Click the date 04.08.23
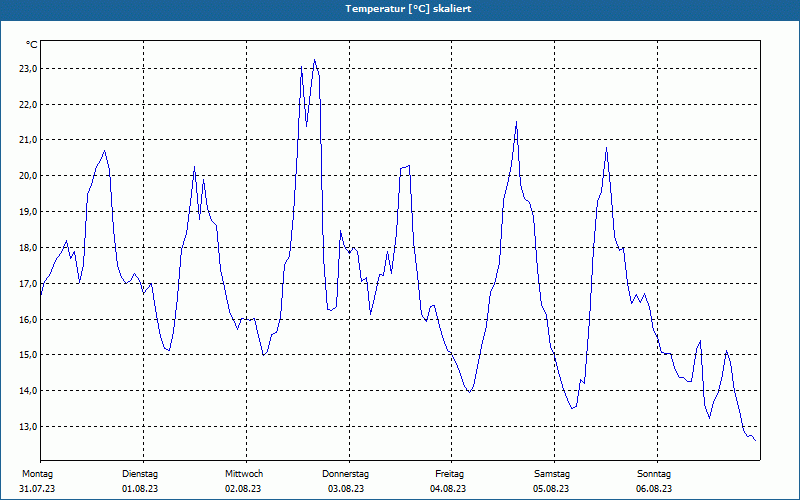This screenshot has height=500, width=800. pyautogui.click(x=448, y=489)
